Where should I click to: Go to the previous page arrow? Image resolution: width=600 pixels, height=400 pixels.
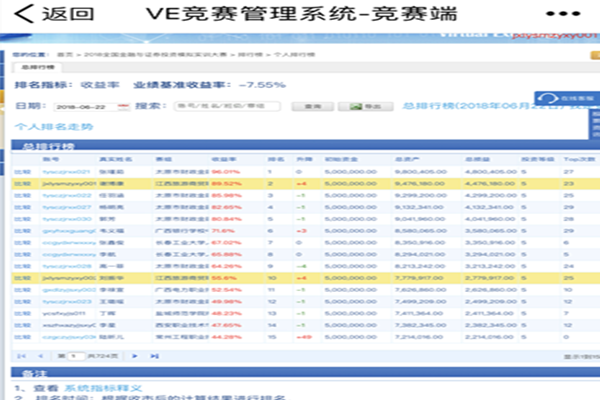(x=41, y=356)
